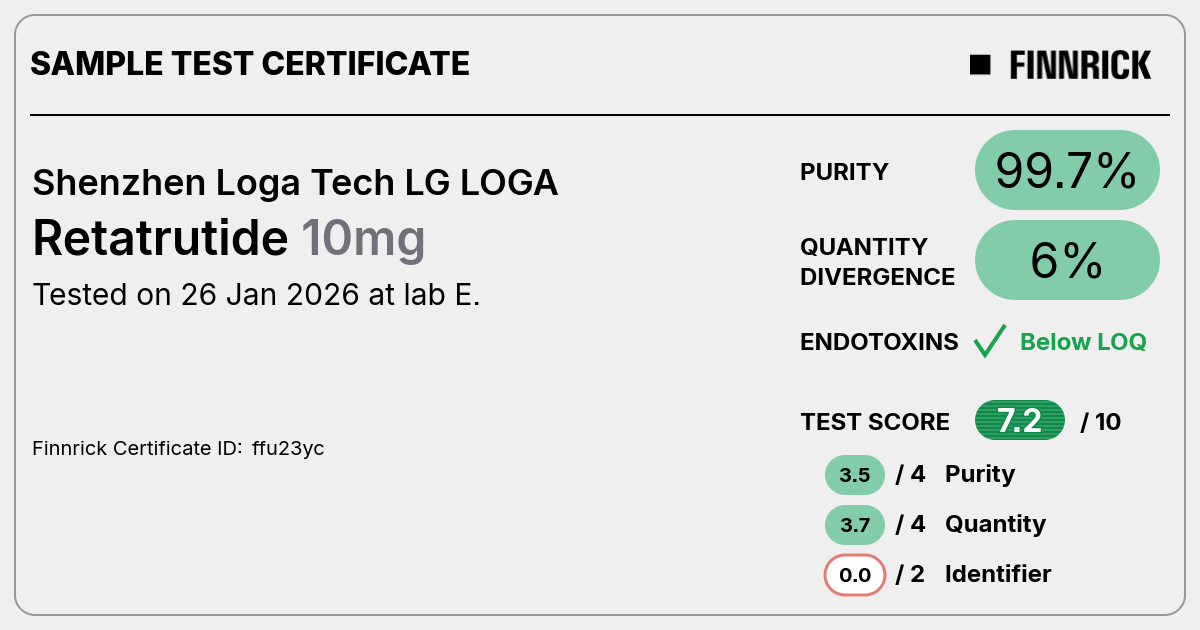Click the black square Finnrick logo icon
1200x630 pixels.
pos(980,65)
